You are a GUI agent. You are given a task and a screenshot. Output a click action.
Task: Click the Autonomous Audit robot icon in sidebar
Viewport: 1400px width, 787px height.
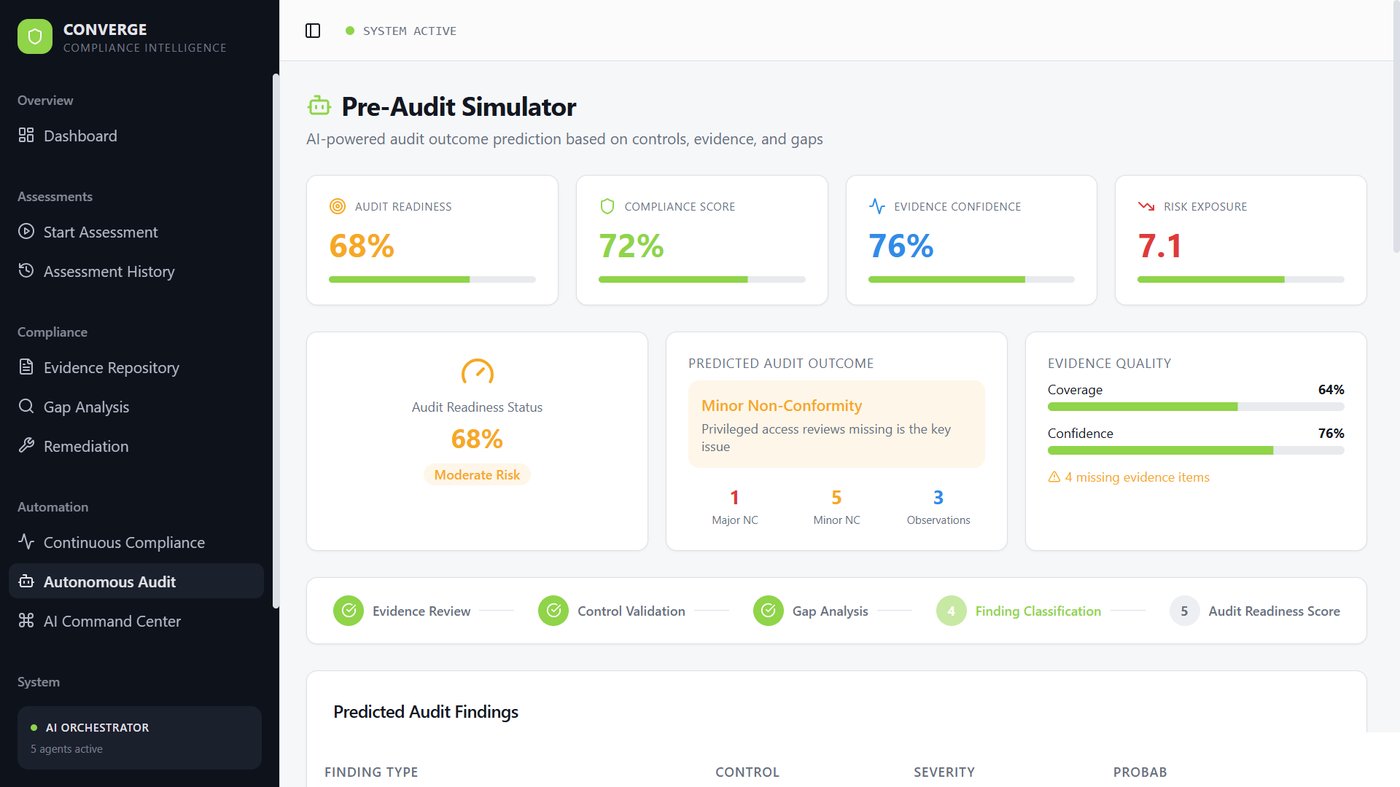(26, 581)
